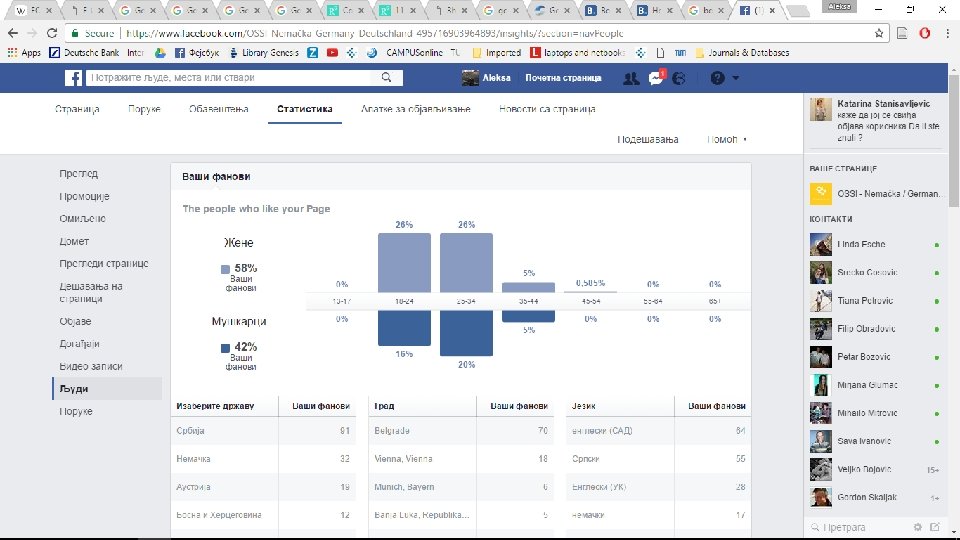The height and width of the screenshot is (540, 960).
Task: Select the Статистика tab
Action: tap(304, 109)
